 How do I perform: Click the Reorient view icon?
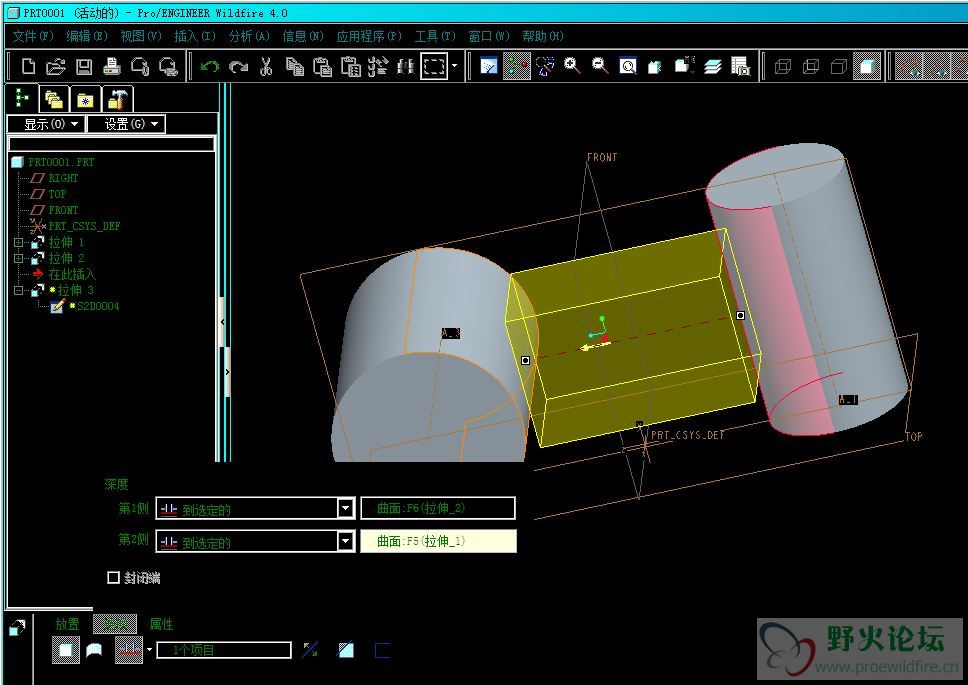click(x=655, y=66)
